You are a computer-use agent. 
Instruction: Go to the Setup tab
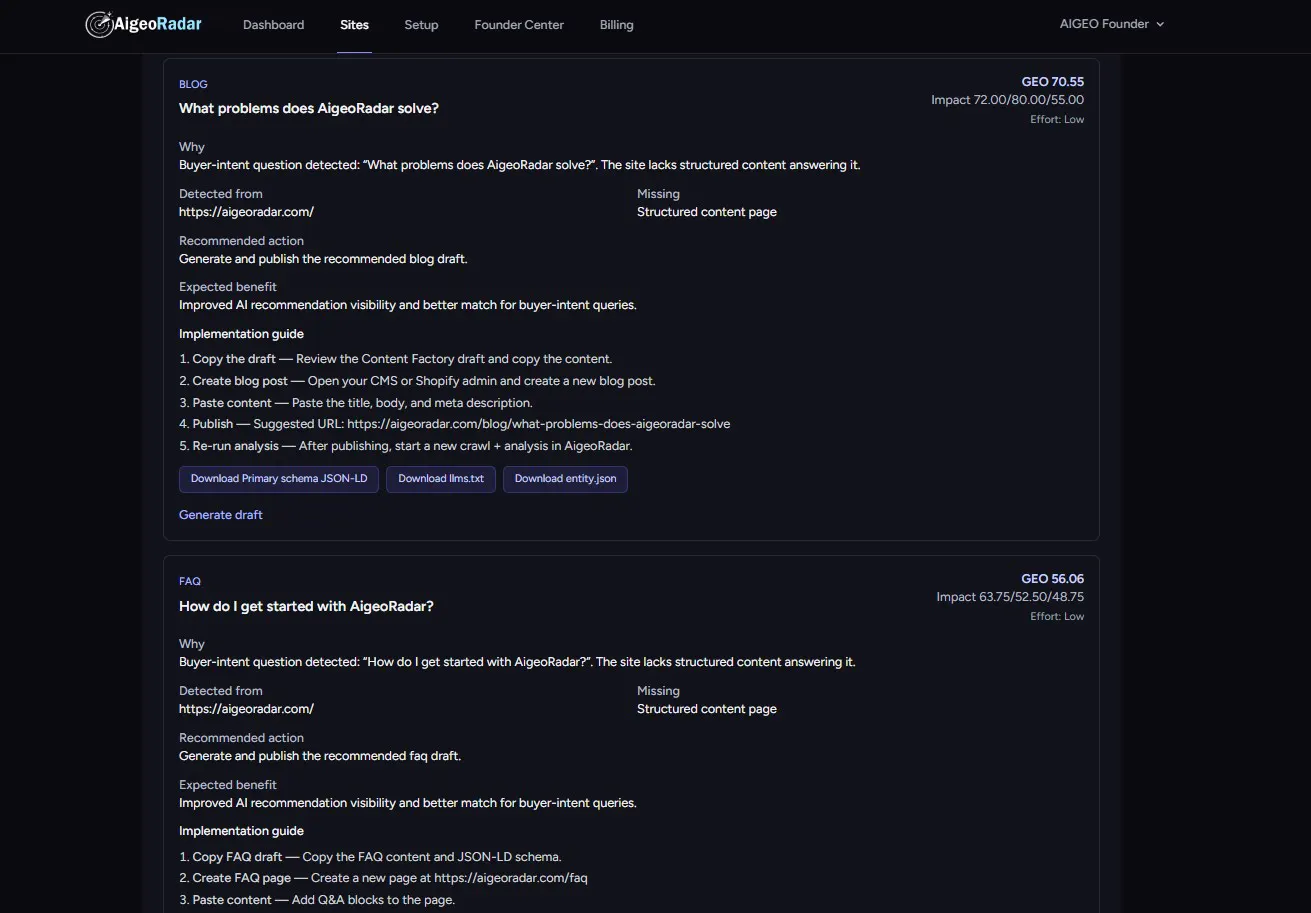click(x=421, y=25)
